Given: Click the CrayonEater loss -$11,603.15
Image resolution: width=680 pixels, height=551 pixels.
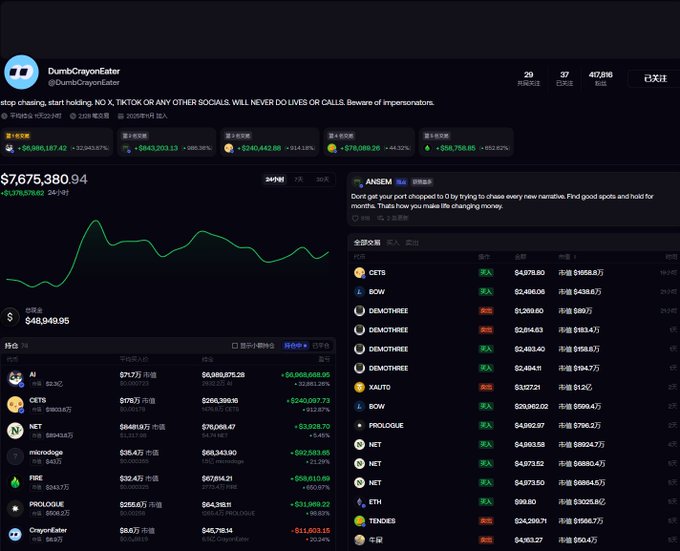Looking at the screenshot, I should coord(310,531).
